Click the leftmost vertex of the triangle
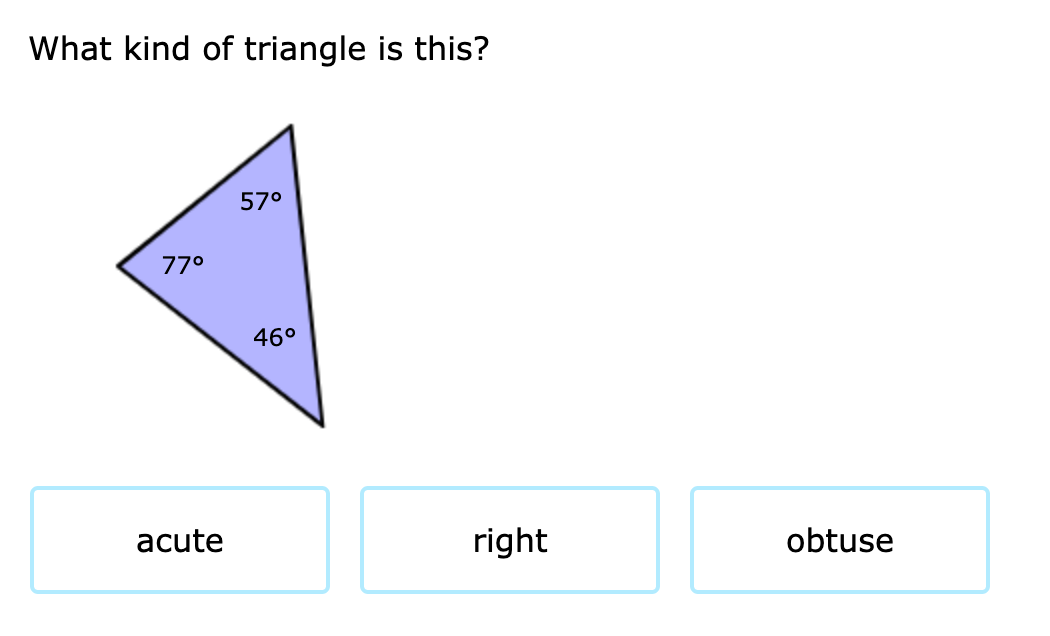 (x=119, y=266)
